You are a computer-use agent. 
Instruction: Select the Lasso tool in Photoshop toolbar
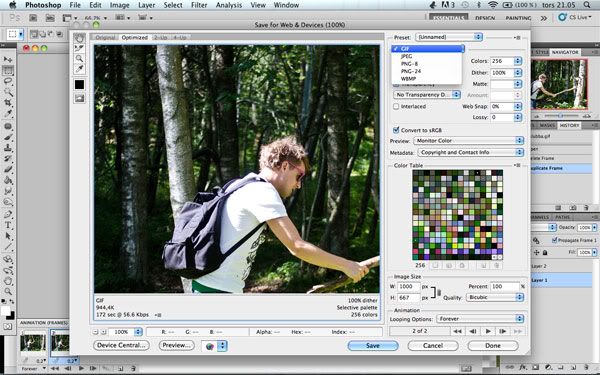pos(8,81)
